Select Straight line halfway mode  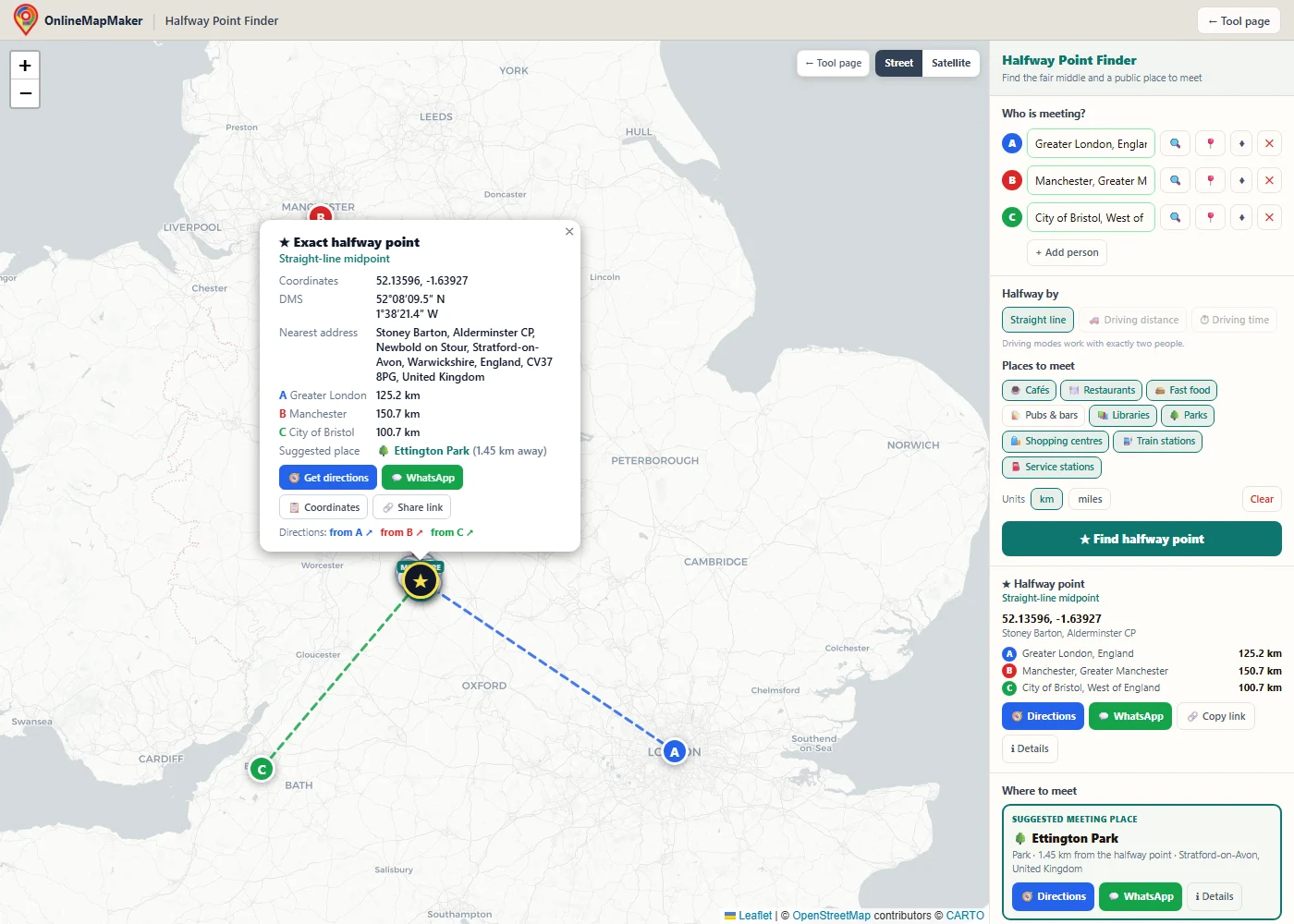(1038, 320)
